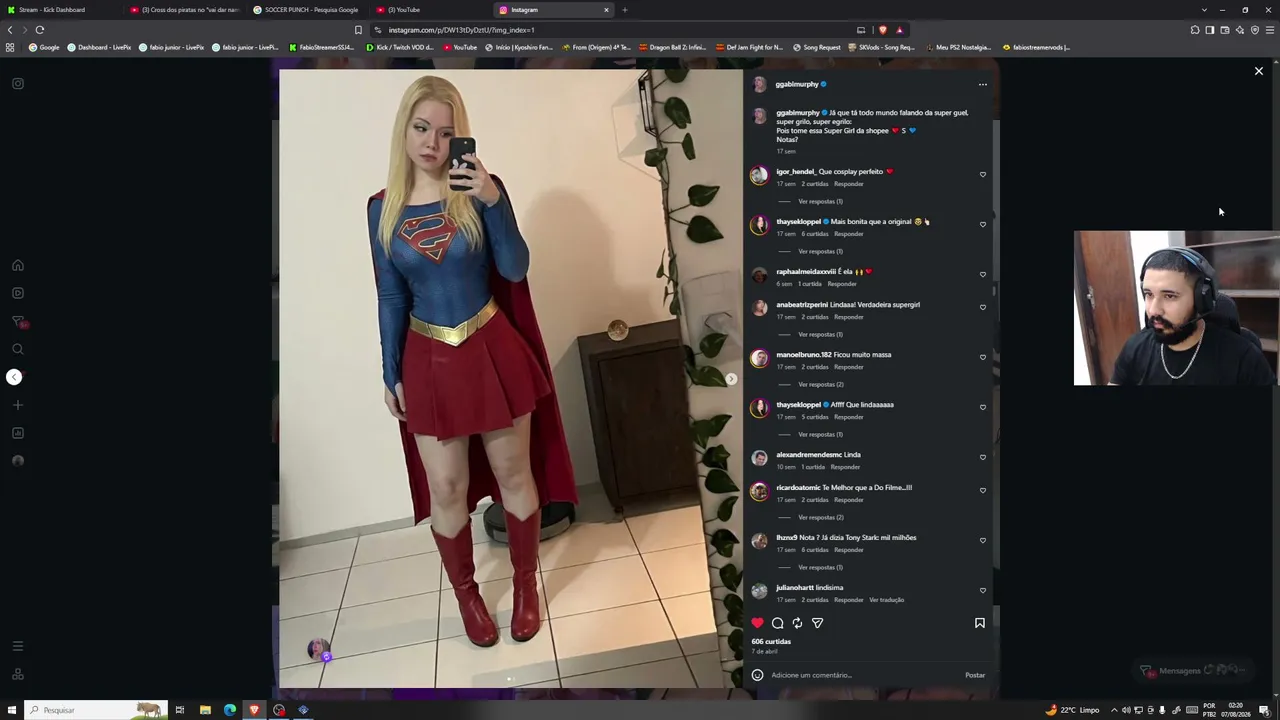This screenshot has height=720, width=1280.
Task: Open the Instagram logo in sidebar
Action: coord(18,83)
